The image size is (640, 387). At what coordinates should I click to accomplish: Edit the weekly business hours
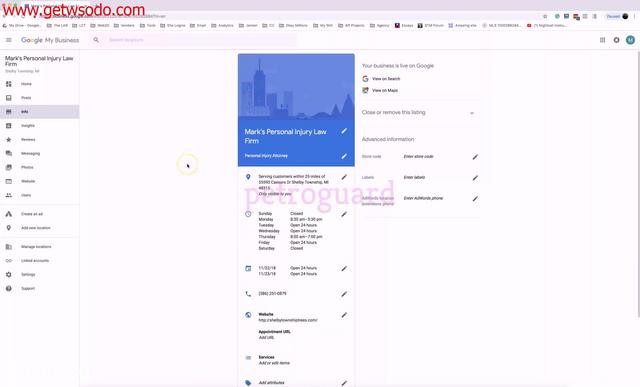click(x=344, y=214)
